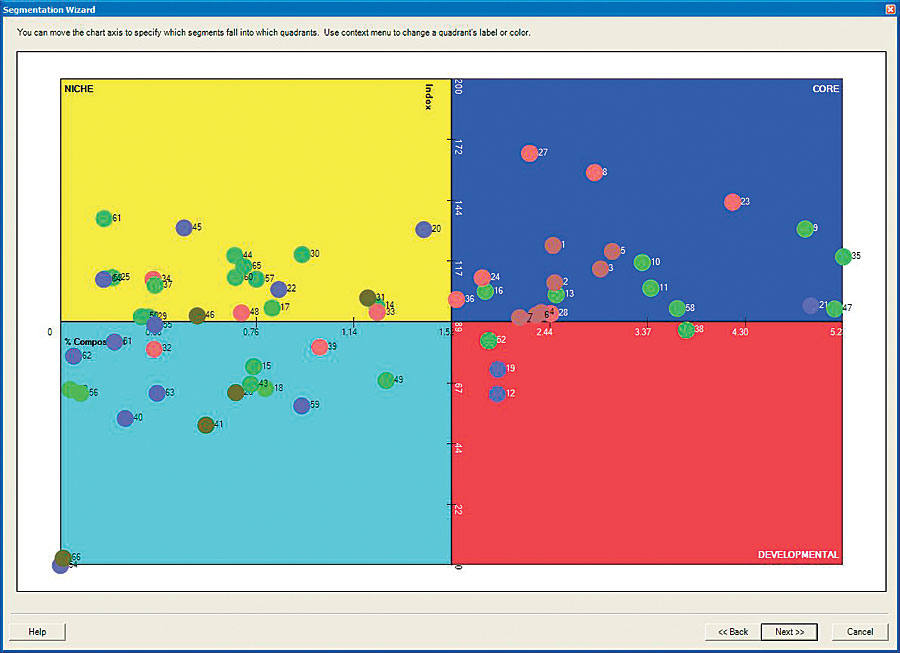Click the 44 vertical axis tick
The height and width of the screenshot is (653, 900).
[457, 448]
